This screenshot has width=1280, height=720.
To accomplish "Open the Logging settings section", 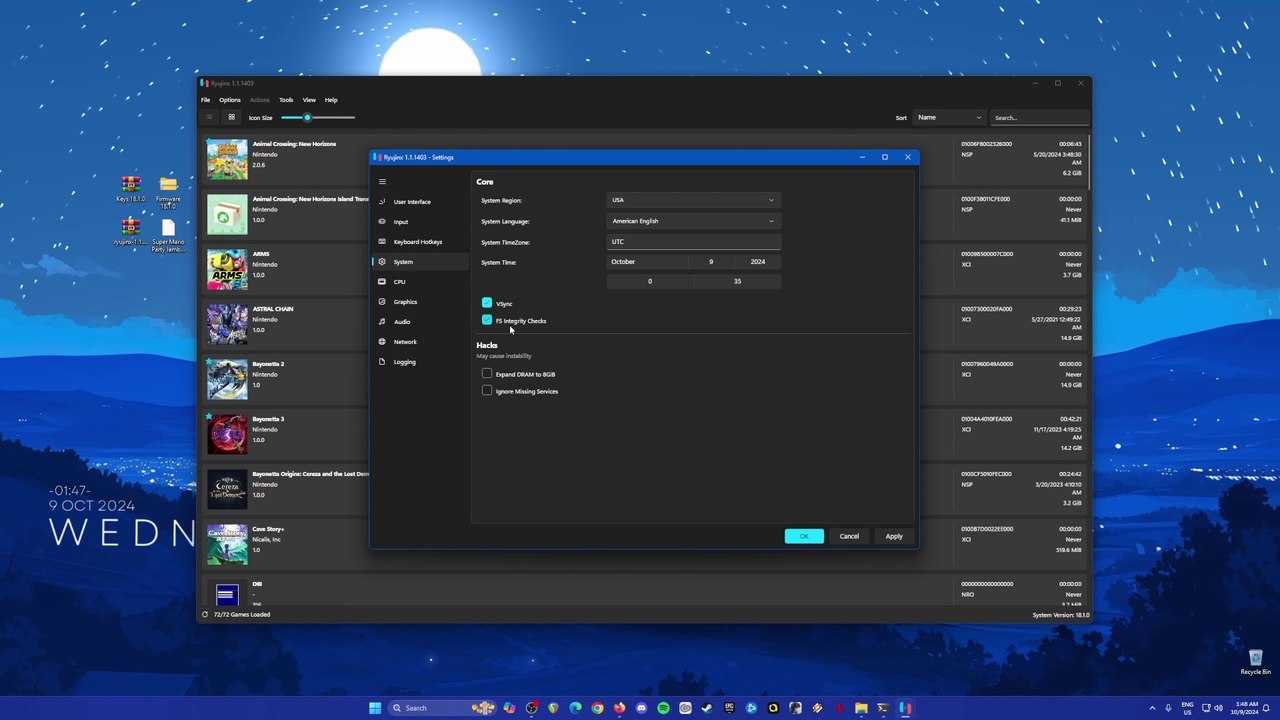I will [x=418, y=362].
